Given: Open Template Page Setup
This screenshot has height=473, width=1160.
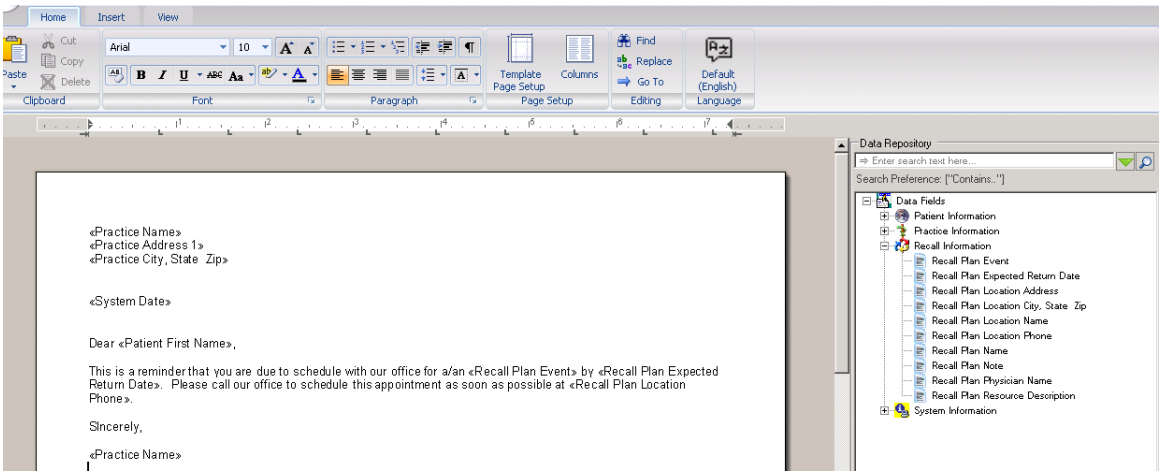Looking at the screenshot, I should 519,63.
